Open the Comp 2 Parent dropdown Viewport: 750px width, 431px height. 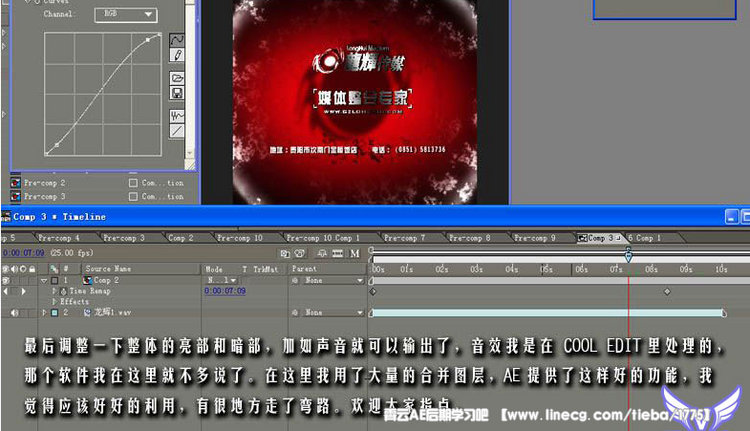point(333,280)
